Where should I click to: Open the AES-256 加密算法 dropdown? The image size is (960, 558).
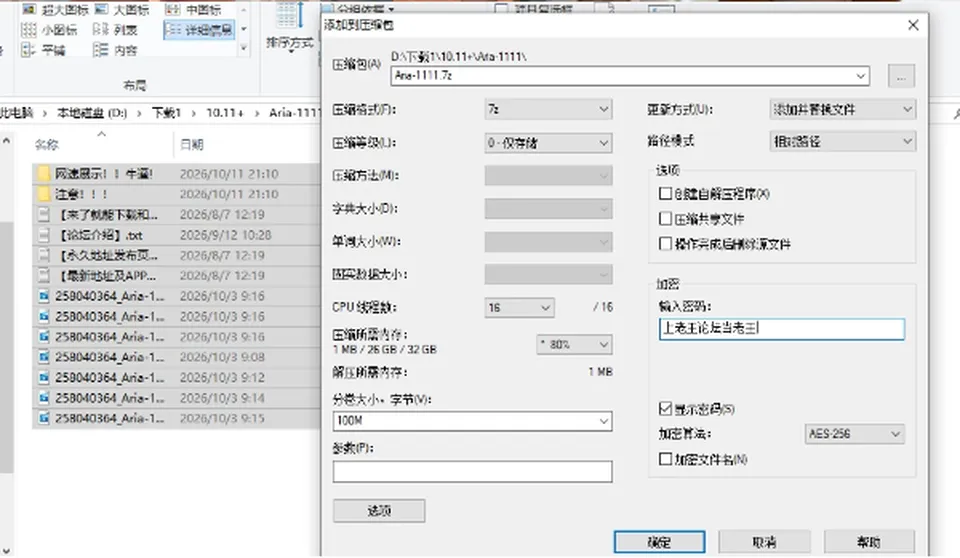coord(854,434)
